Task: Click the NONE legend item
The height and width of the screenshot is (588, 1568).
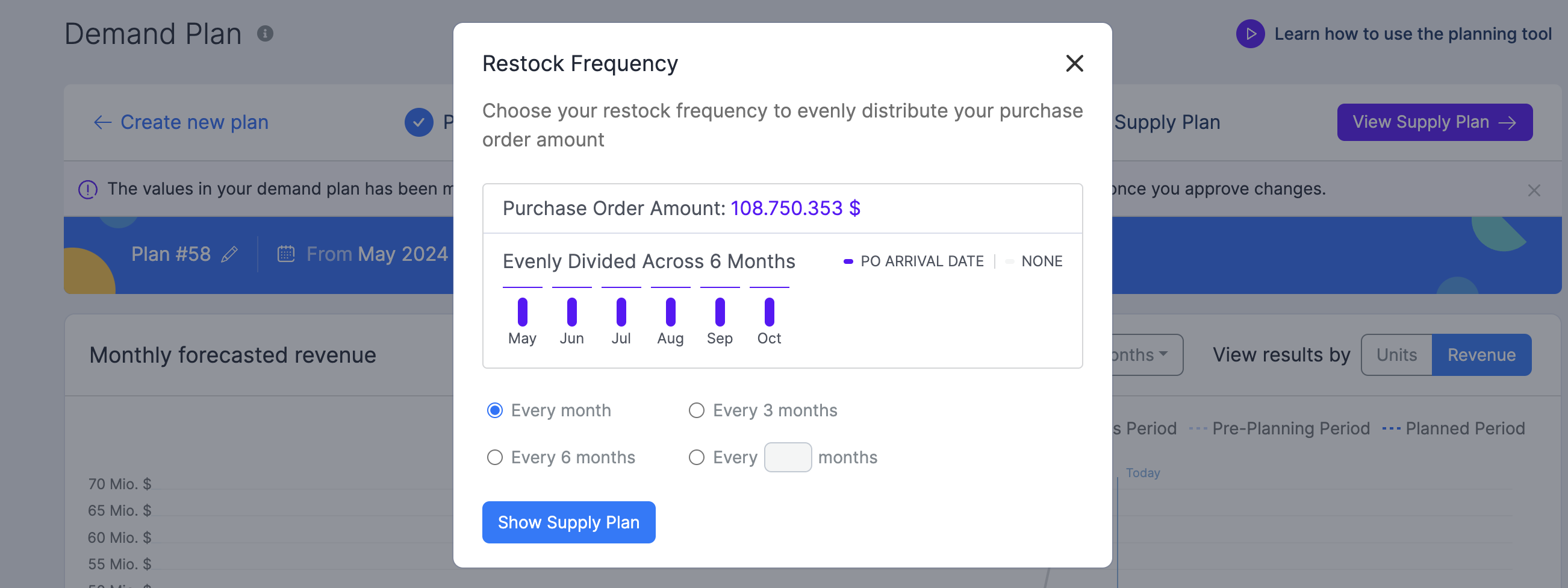Action: click(1034, 261)
